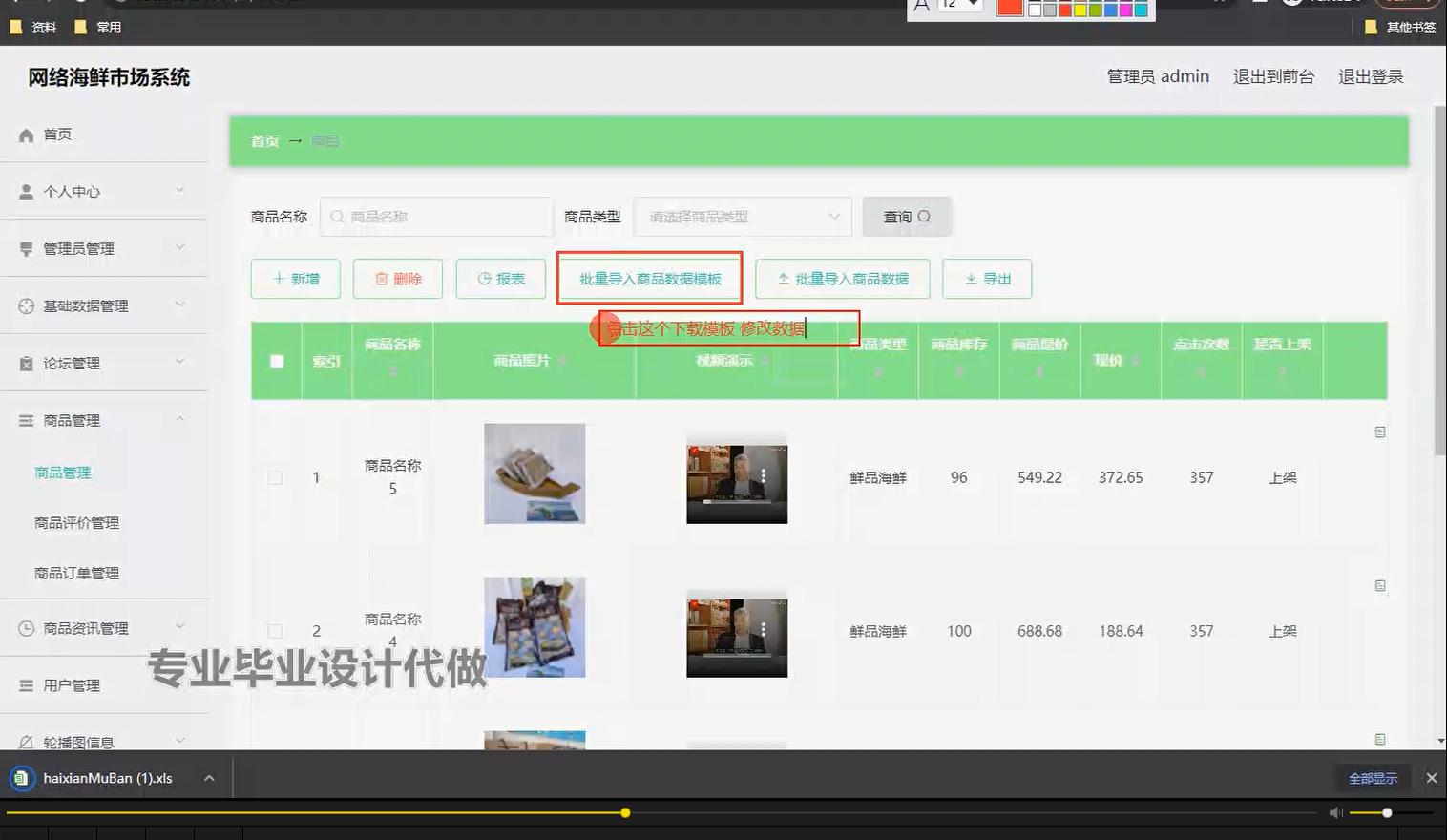The height and width of the screenshot is (840, 1447).
Task: Switch to 商品评价管理 in sidebar
Action: coord(76,522)
